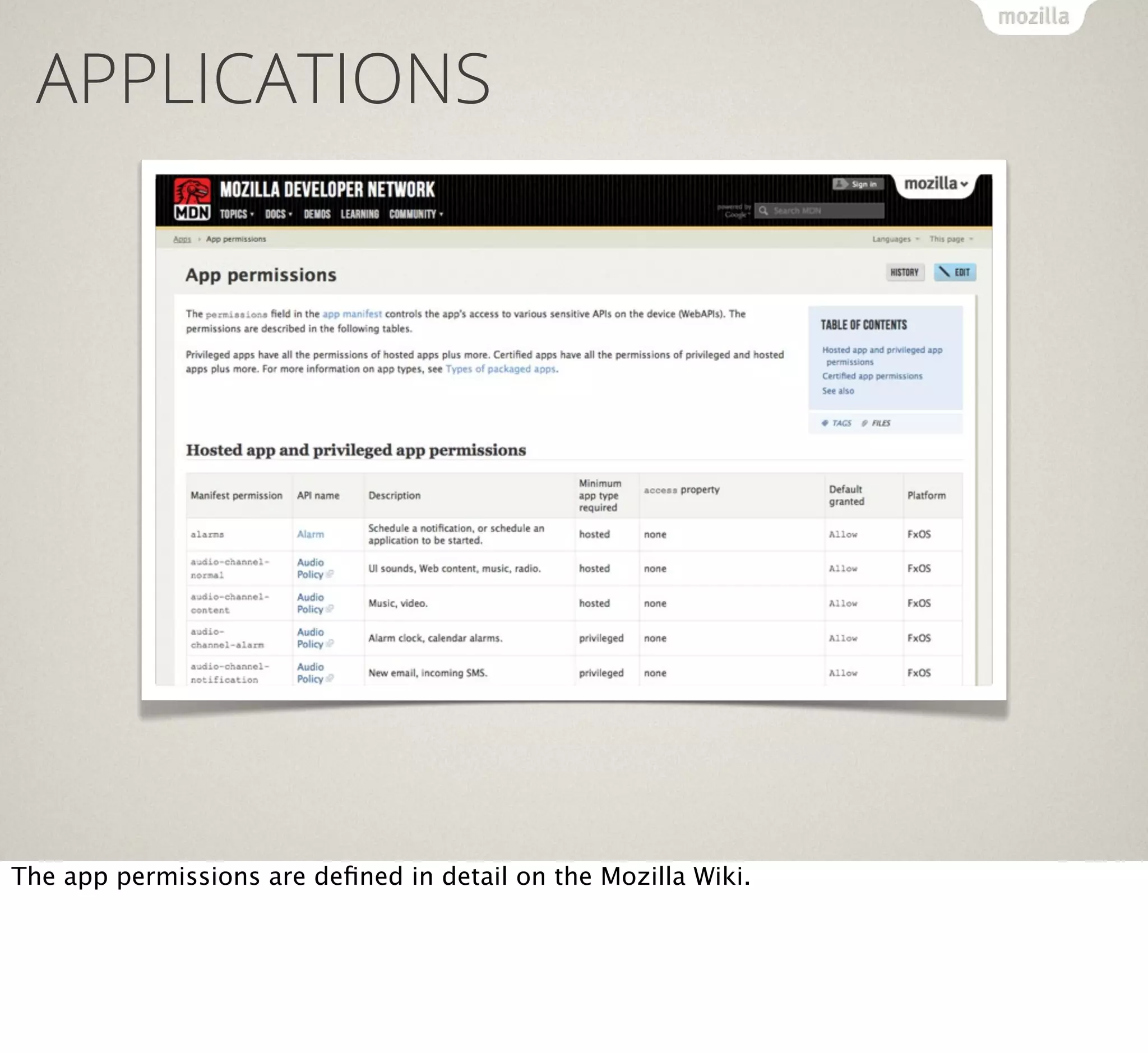Viewport: 1148px width, 1053px height.
Task: Click the Table of Contents heading
Action: click(864, 325)
